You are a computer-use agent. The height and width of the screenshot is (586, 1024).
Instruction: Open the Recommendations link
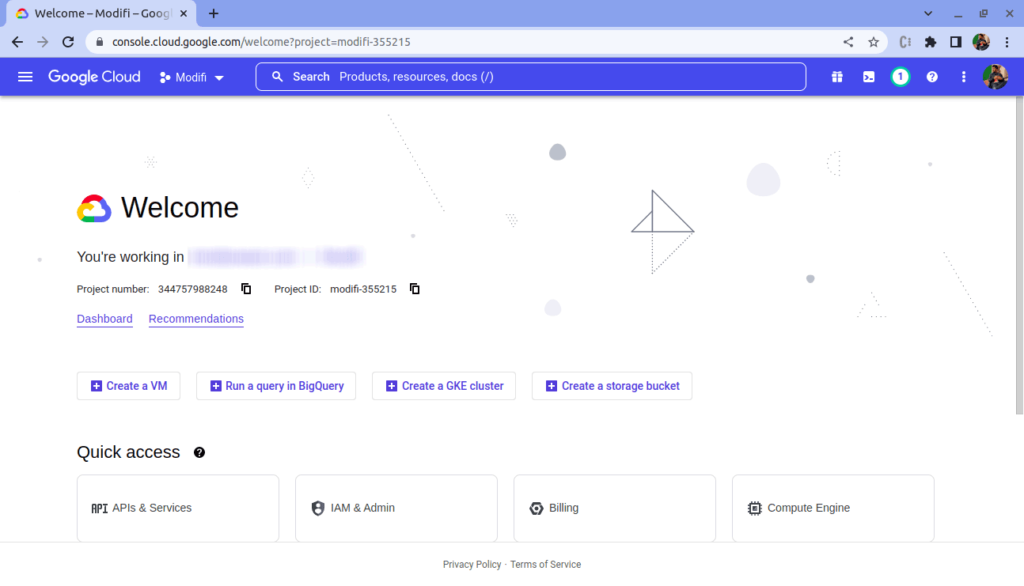pyautogui.click(x=196, y=319)
